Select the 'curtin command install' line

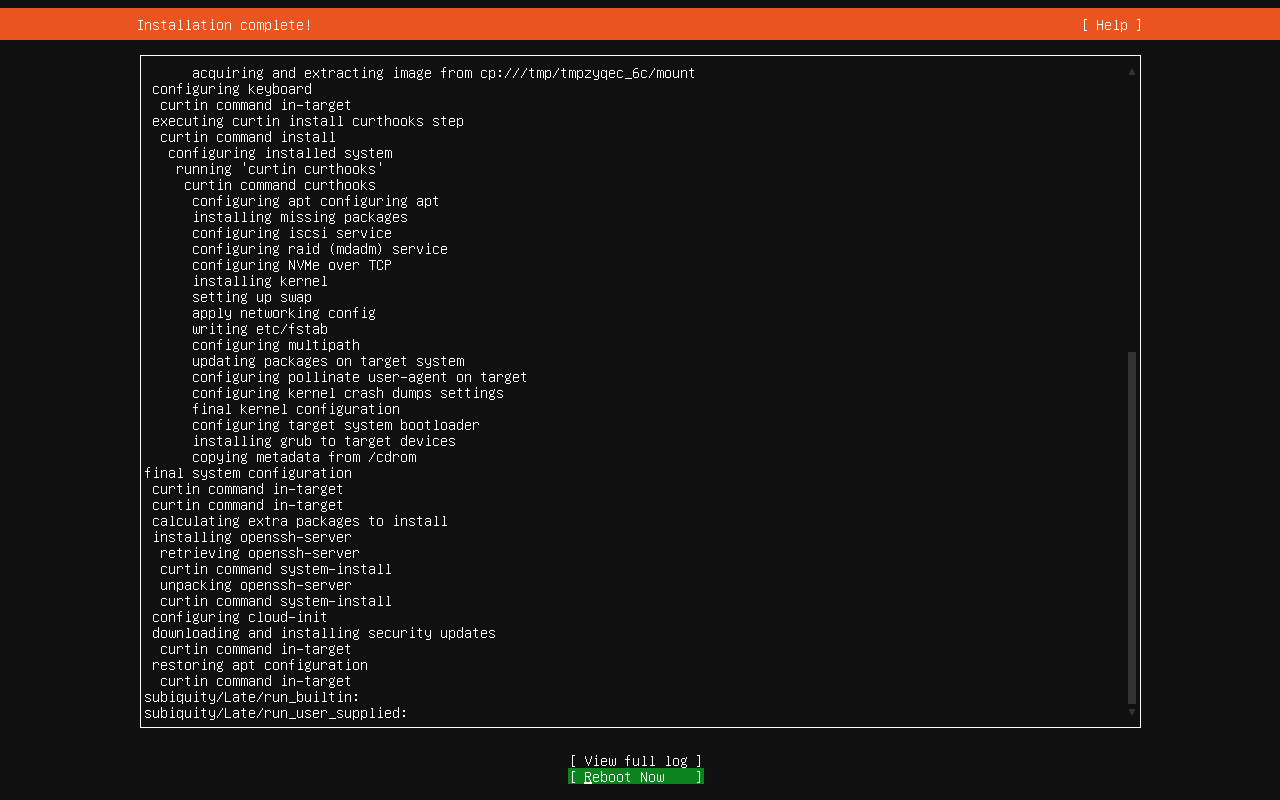tap(248, 137)
